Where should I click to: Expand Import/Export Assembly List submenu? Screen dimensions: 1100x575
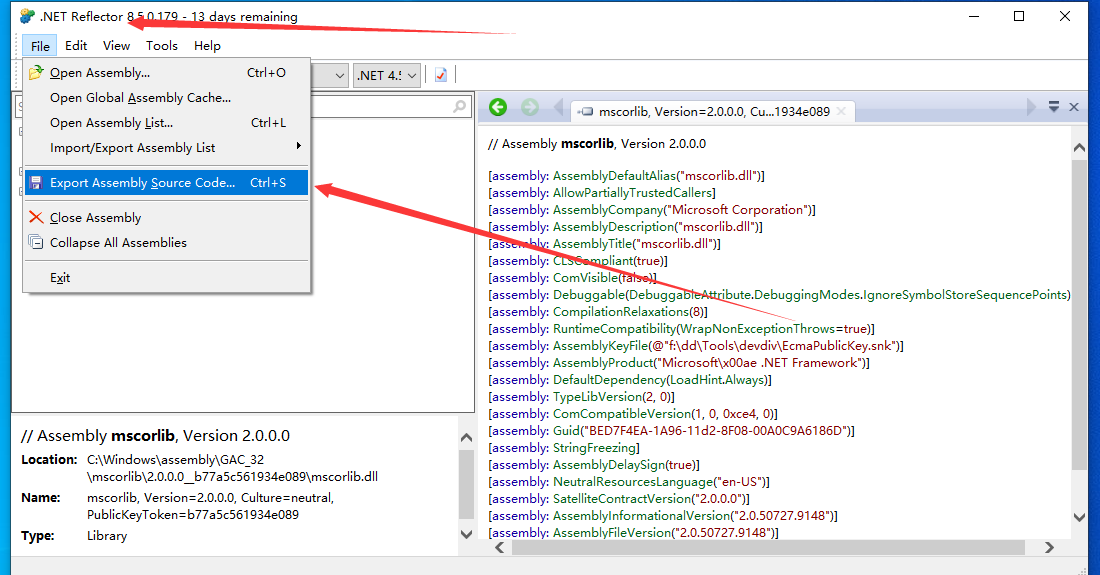(x=166, y=148)
